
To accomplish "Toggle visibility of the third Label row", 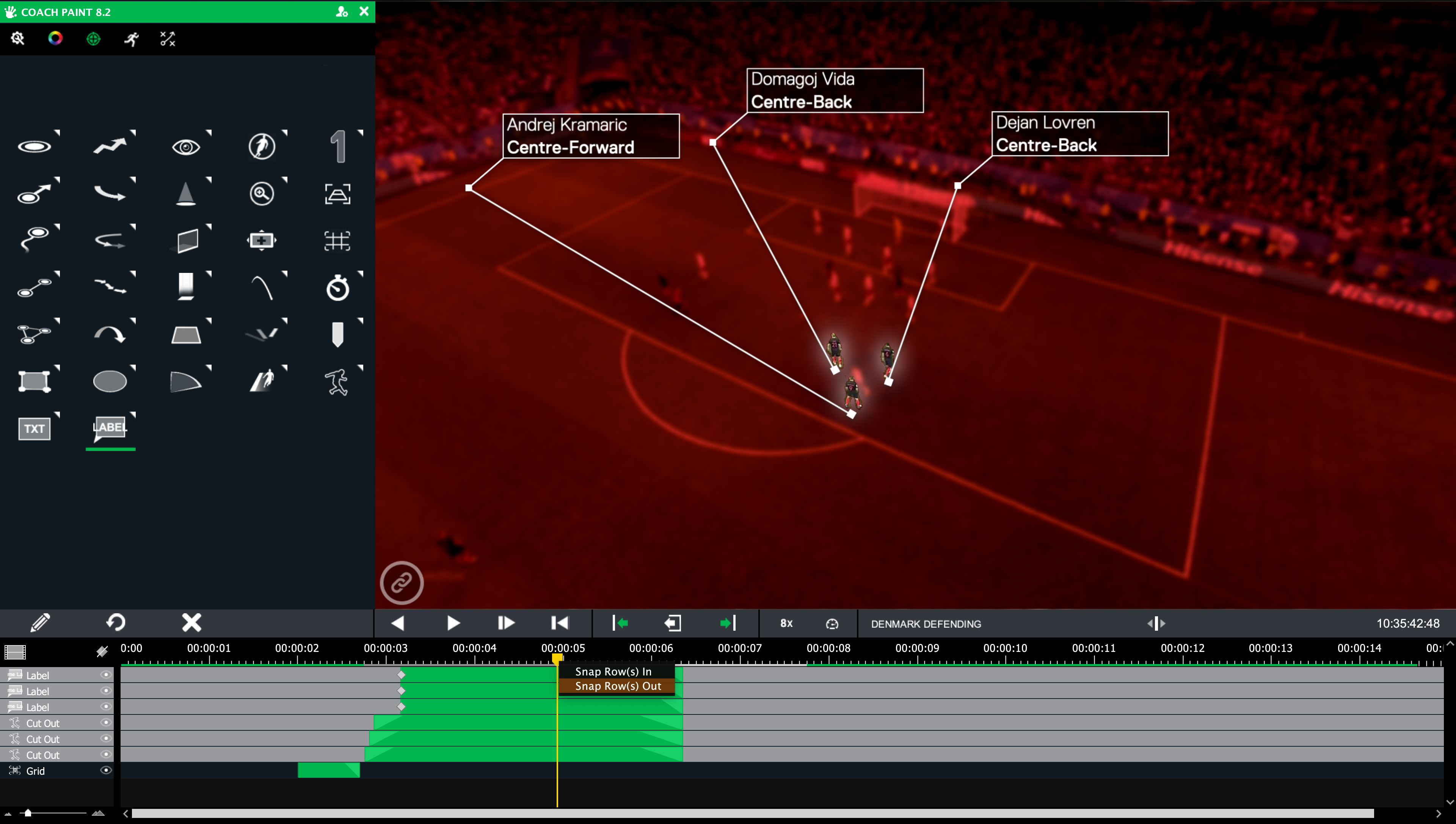I will [106, 706].
